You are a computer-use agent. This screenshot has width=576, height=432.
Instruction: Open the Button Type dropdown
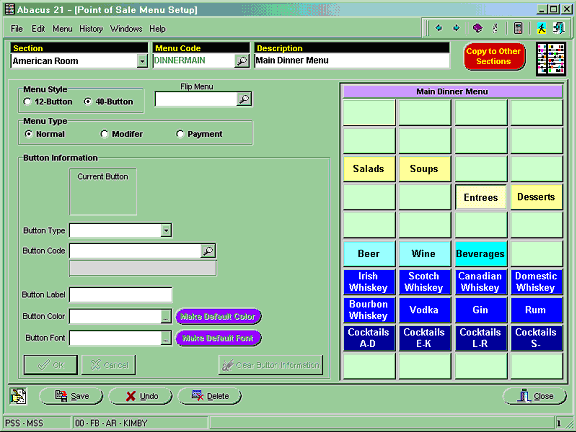point(166,231)
